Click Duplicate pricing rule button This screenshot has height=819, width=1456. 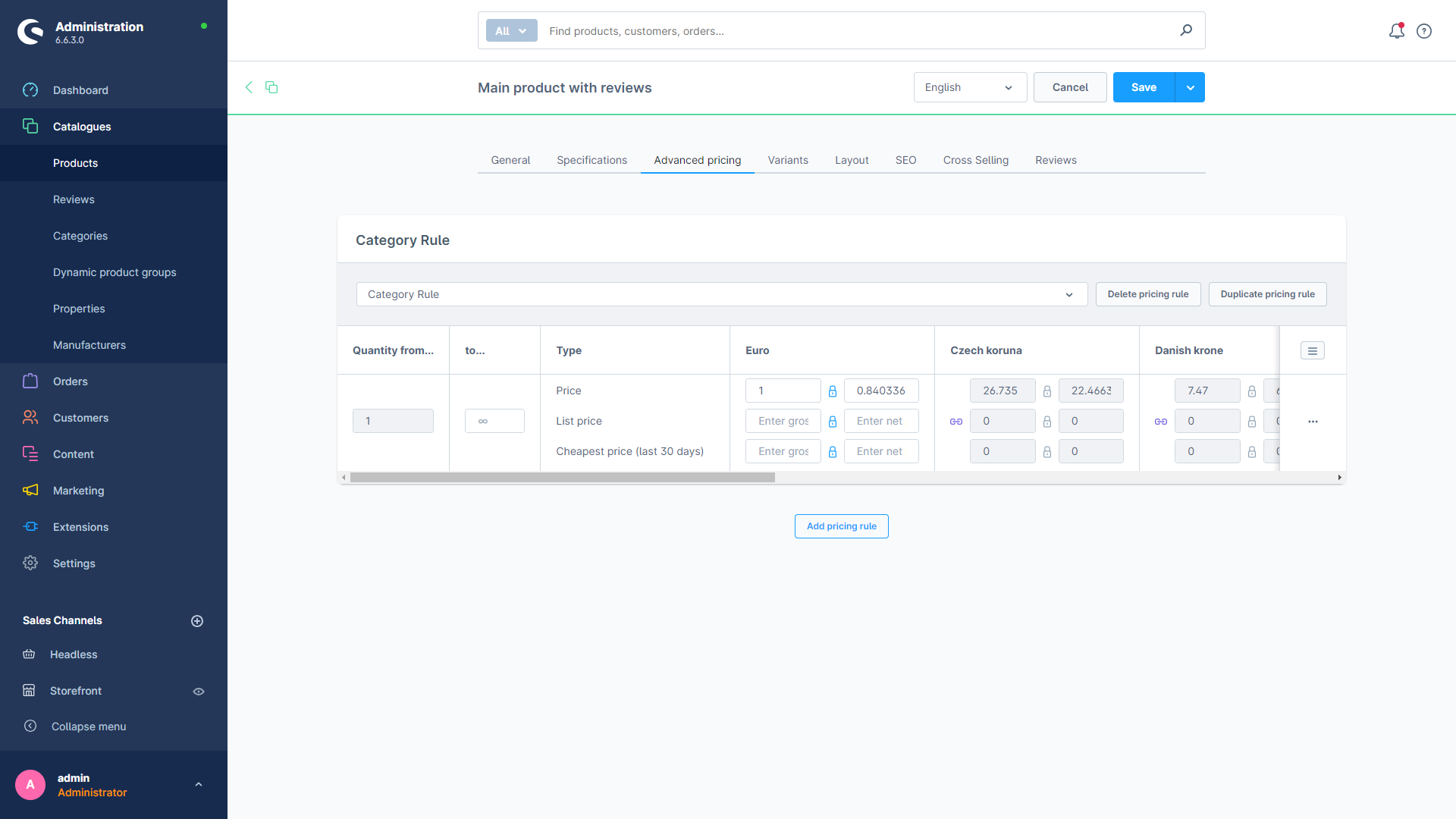coord(1267,294)
